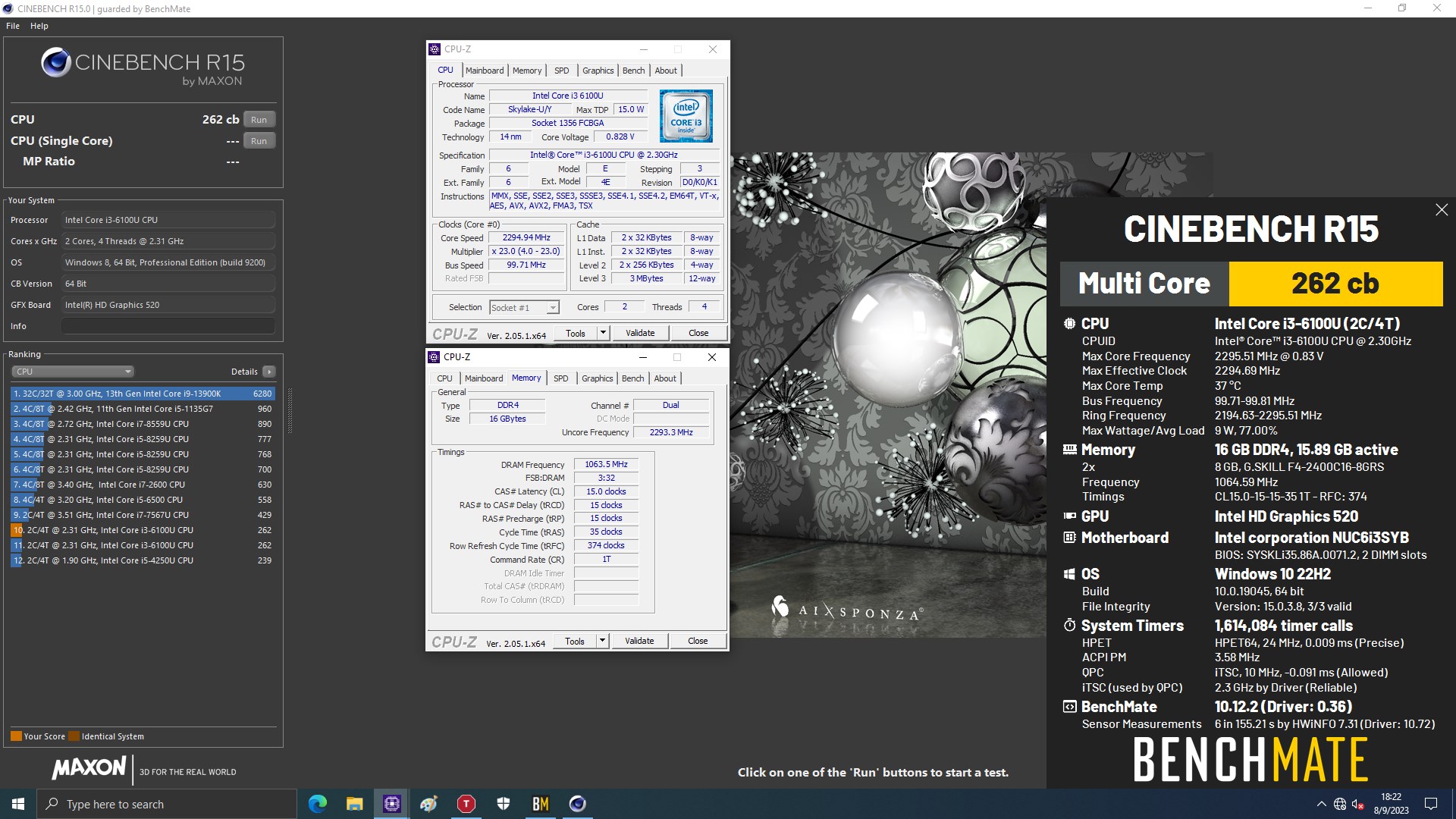Switch to CPU tab in lower CPU-Z
This screenshot has width=1456, height=819.
[x=444, y=378]
